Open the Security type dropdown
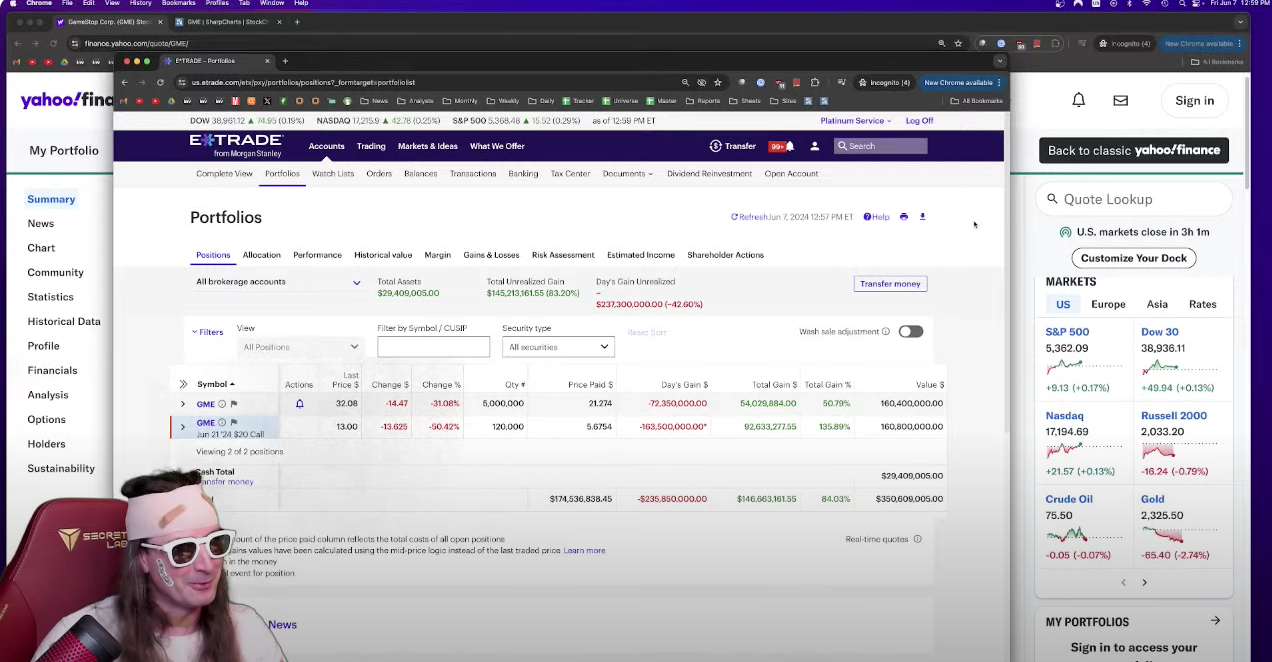 pyautogui.click(x=558, y=347)
